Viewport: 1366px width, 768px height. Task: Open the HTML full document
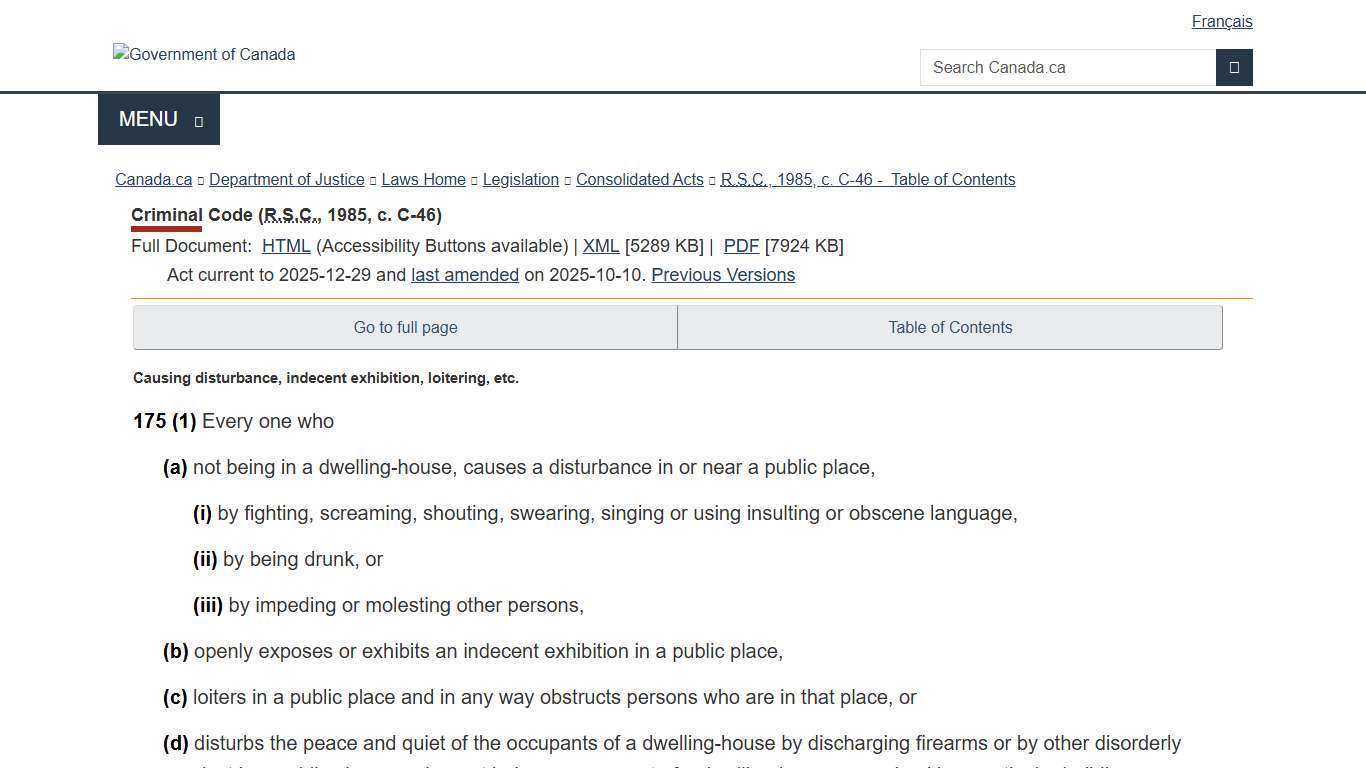[x=286, y=245]
